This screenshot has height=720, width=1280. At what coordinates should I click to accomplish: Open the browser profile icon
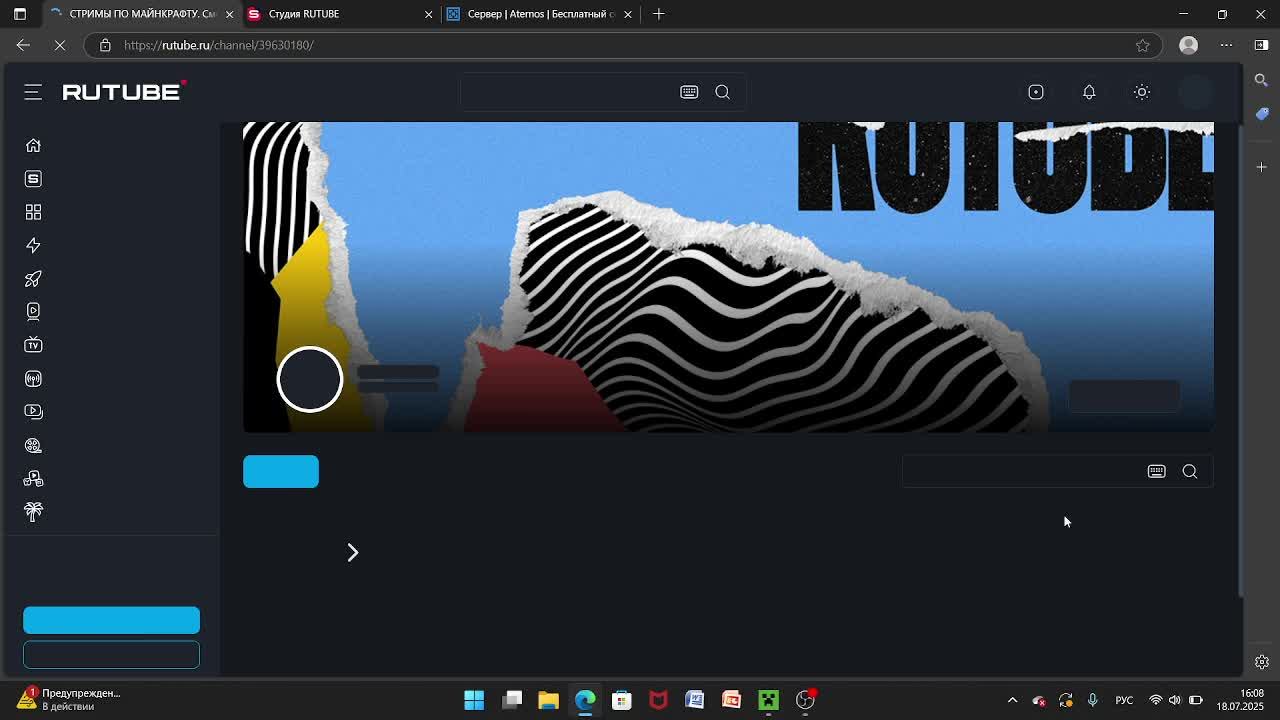(1189, 45)
